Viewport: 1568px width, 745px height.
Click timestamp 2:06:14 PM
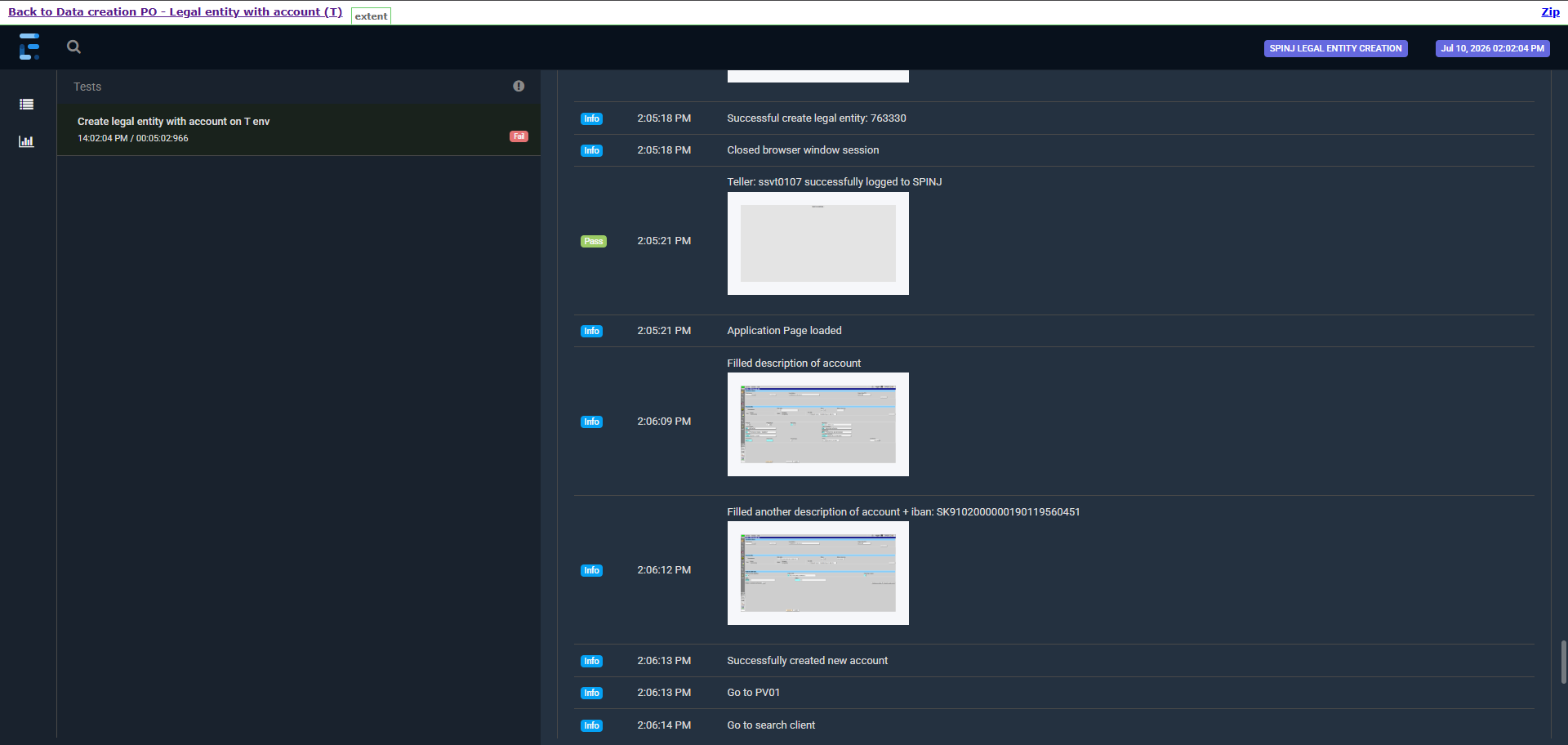click(x=664, y=725)
